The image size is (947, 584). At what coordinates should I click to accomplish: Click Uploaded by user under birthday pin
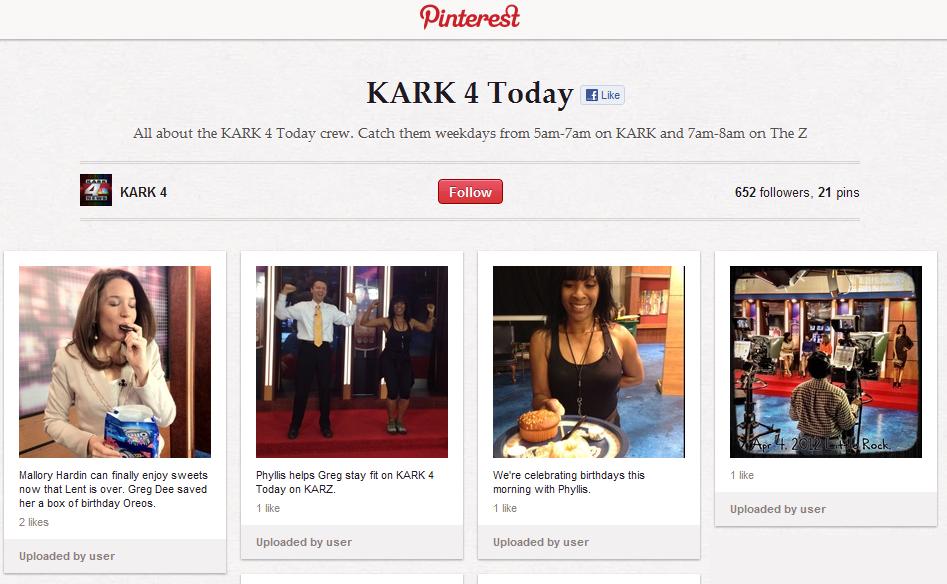point(541,542)
